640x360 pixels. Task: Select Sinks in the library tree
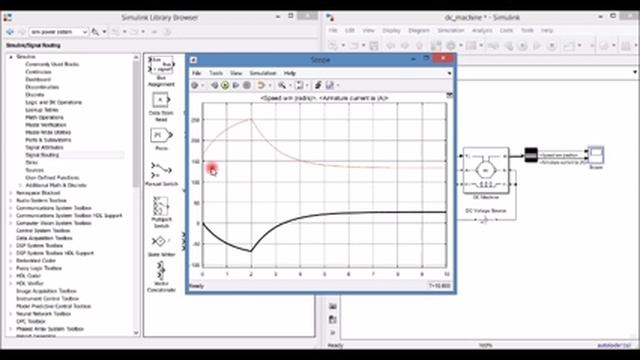coord(31,162)
